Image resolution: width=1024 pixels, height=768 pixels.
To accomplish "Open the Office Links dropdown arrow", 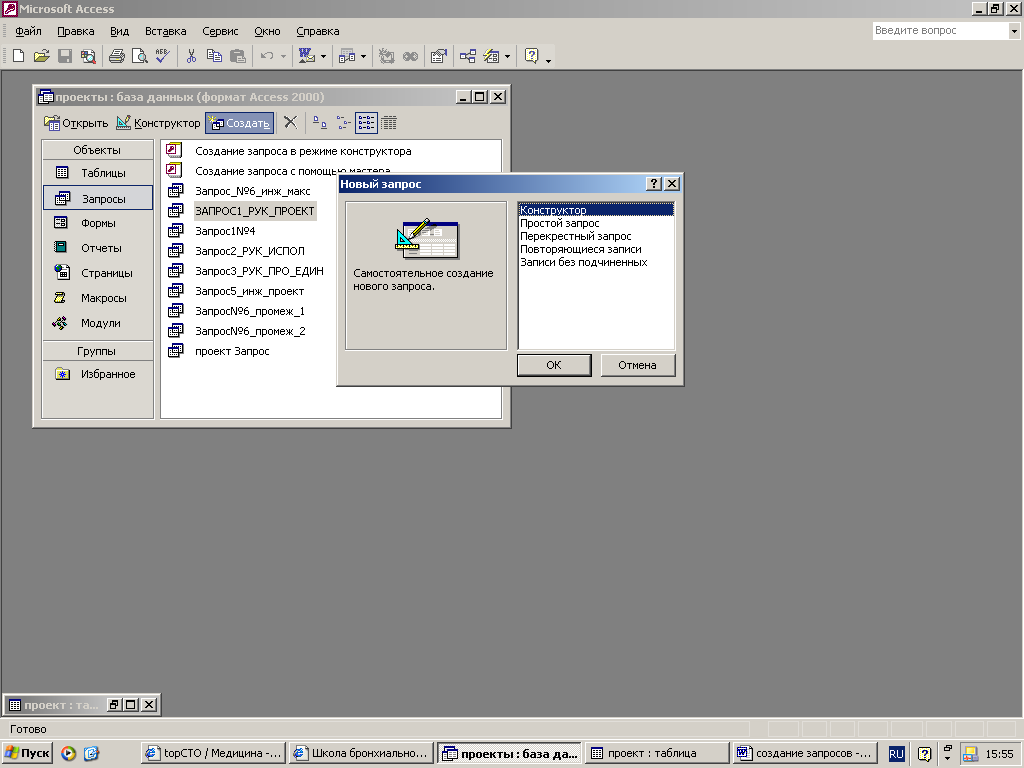I will (323, 57).
